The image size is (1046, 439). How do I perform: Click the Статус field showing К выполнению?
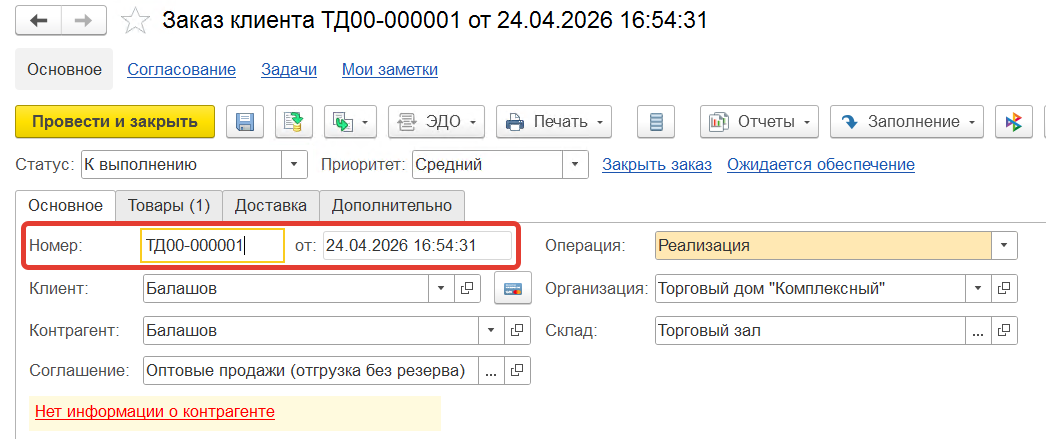tap(181, 164)
